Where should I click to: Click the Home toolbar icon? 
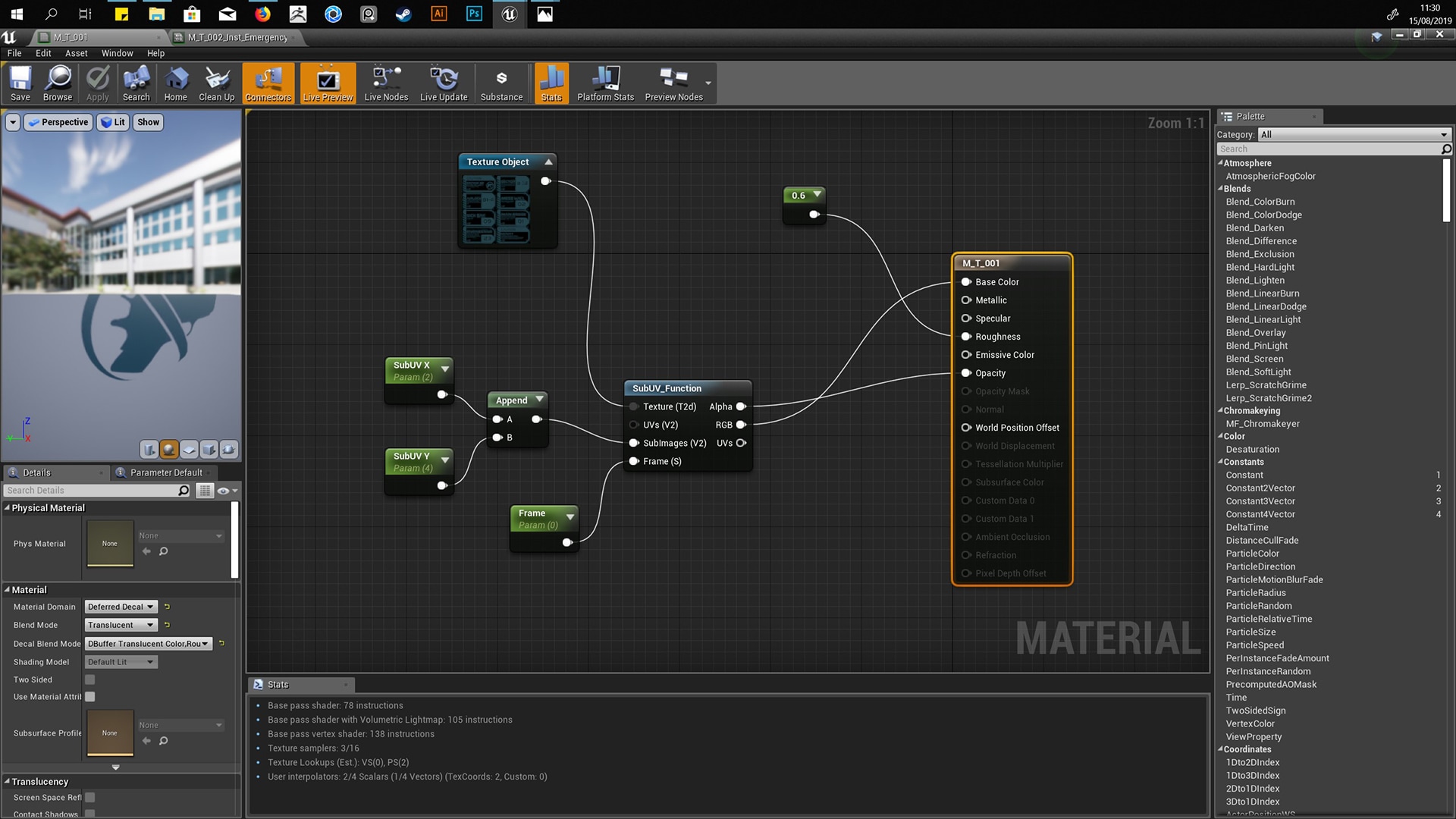pos(175,83)
